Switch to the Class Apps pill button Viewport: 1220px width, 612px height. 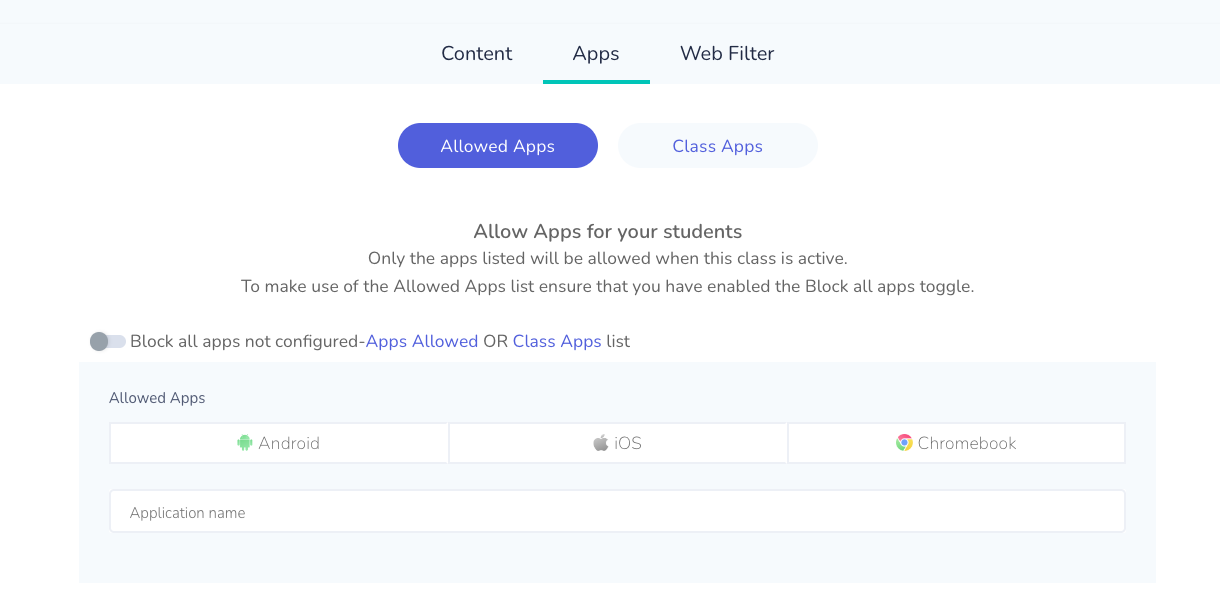tap(718, 146)
